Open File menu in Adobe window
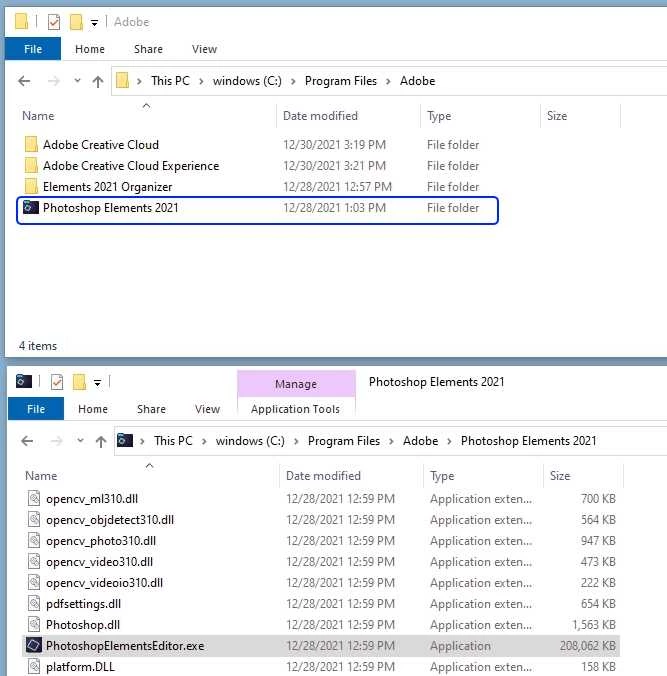This screenshot has height=676, width=667. [33, 49]
